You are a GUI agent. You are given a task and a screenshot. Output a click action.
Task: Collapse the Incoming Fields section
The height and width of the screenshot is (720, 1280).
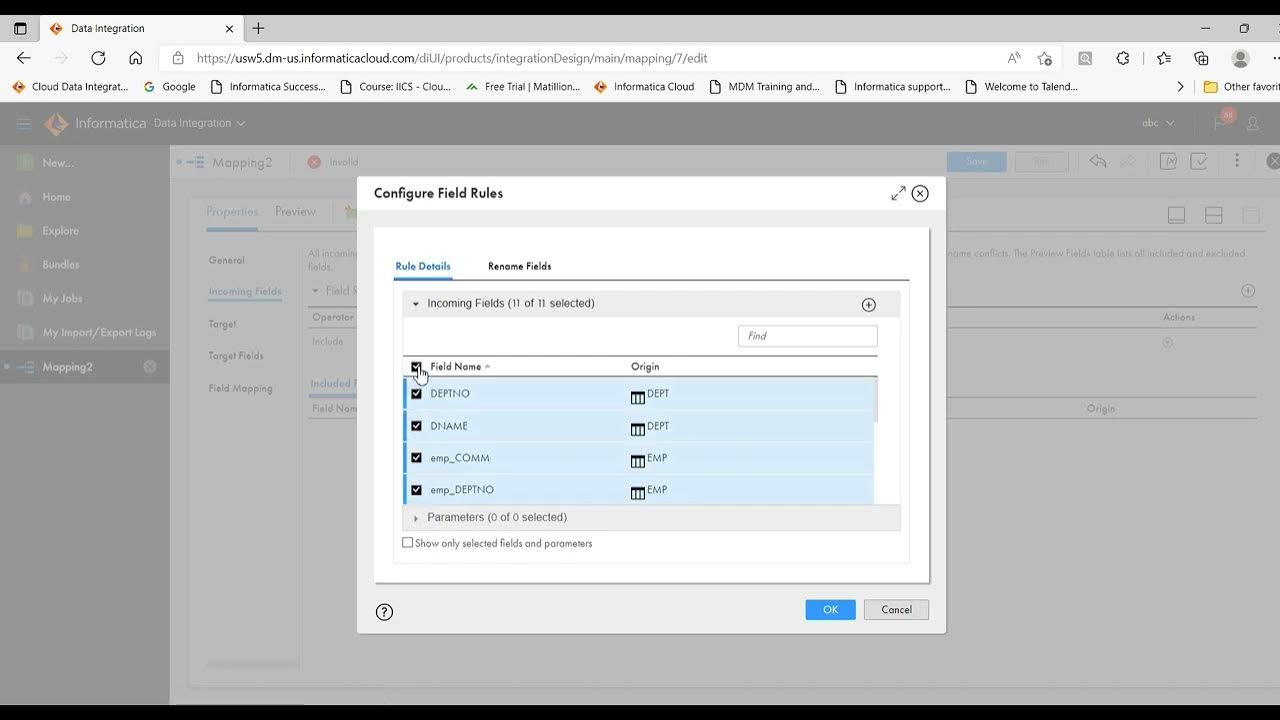click(x=416, y=304)
